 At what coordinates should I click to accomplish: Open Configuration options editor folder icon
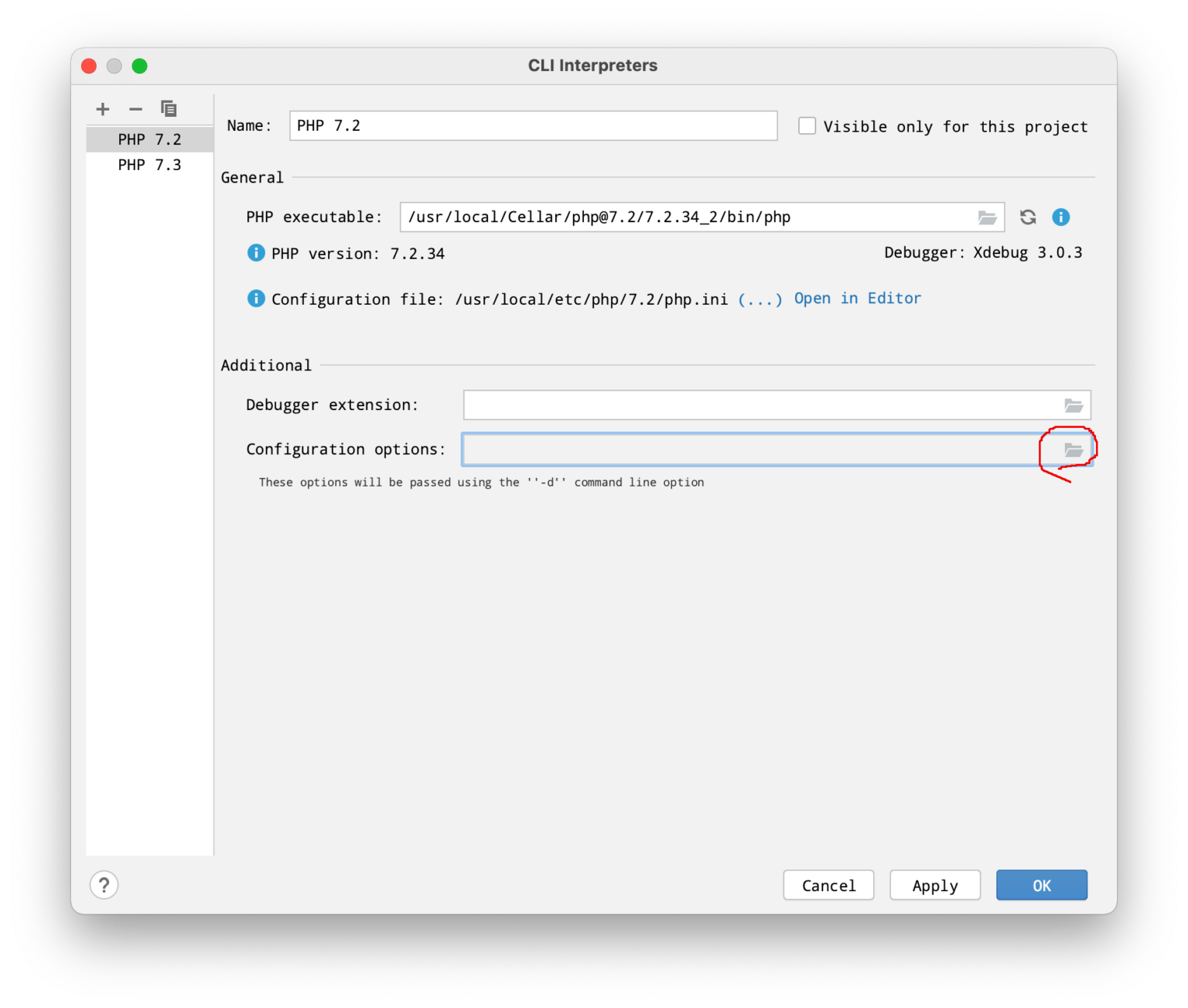[x=1074, y=450]
